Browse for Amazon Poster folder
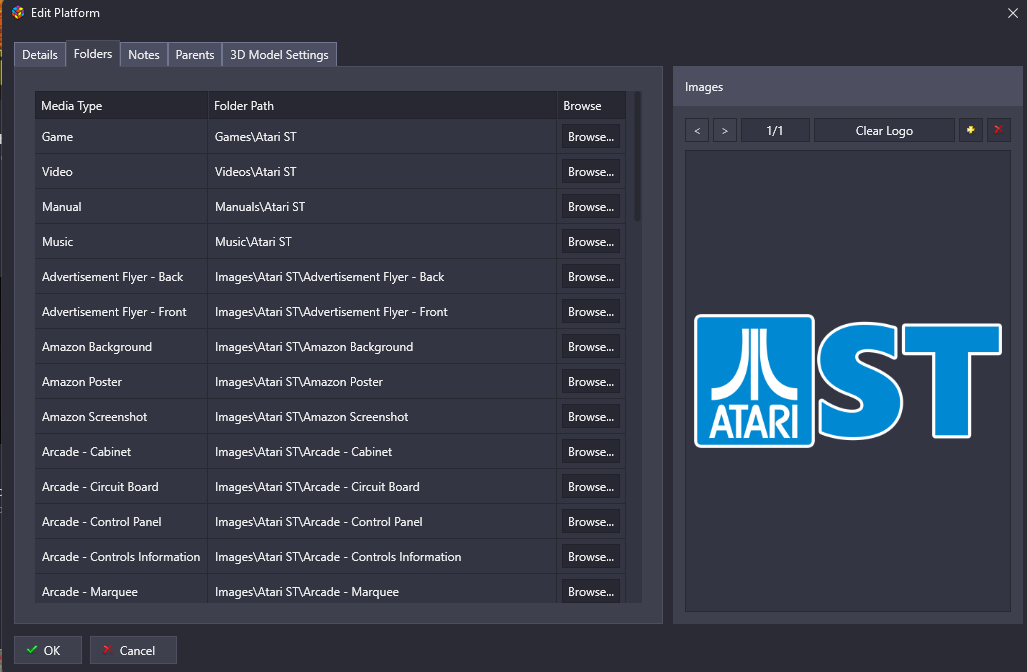 [591, 382]
